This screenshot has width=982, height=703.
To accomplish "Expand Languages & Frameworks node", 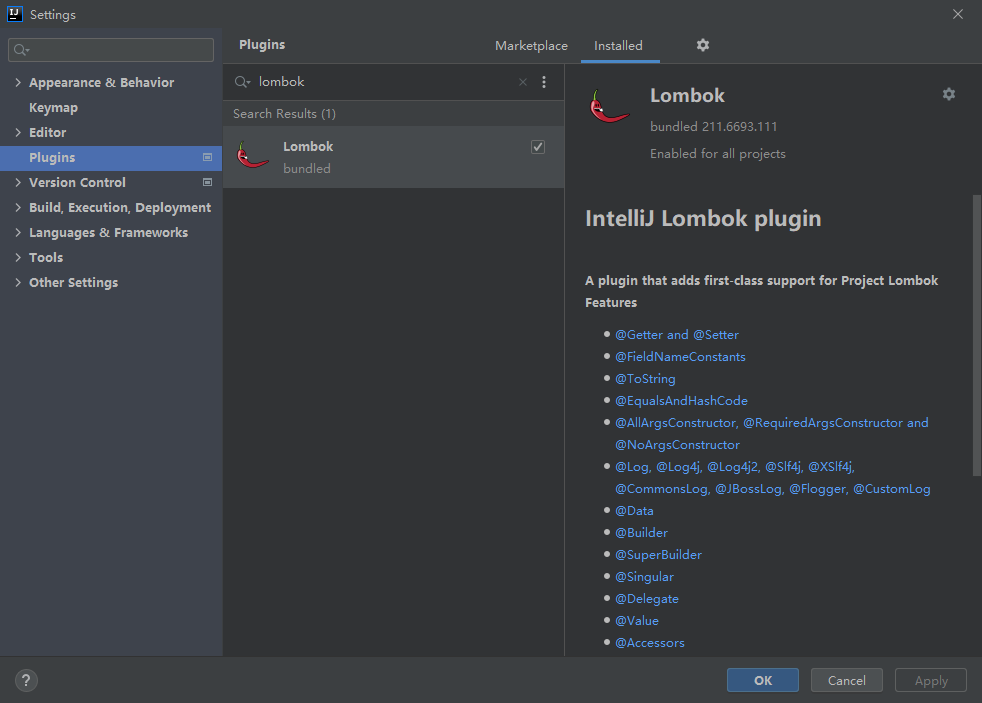I will (x=18, y=233).
